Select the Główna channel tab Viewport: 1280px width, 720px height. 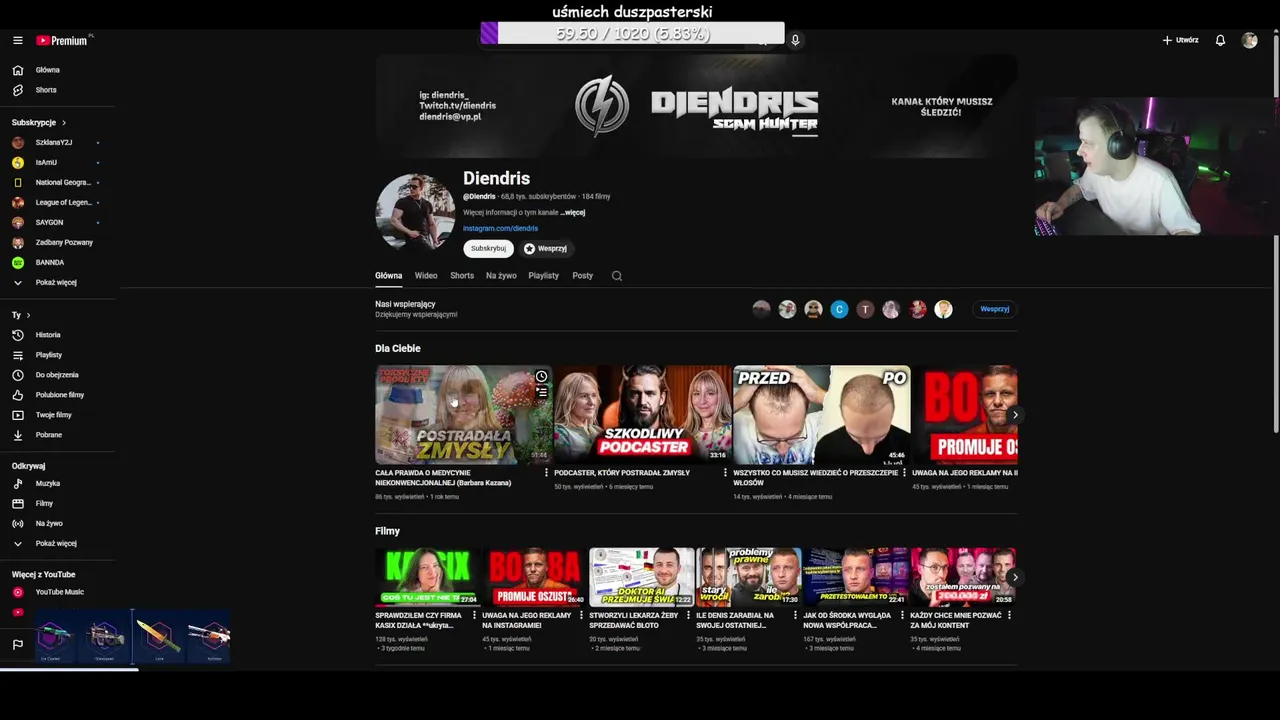point(388,276)
